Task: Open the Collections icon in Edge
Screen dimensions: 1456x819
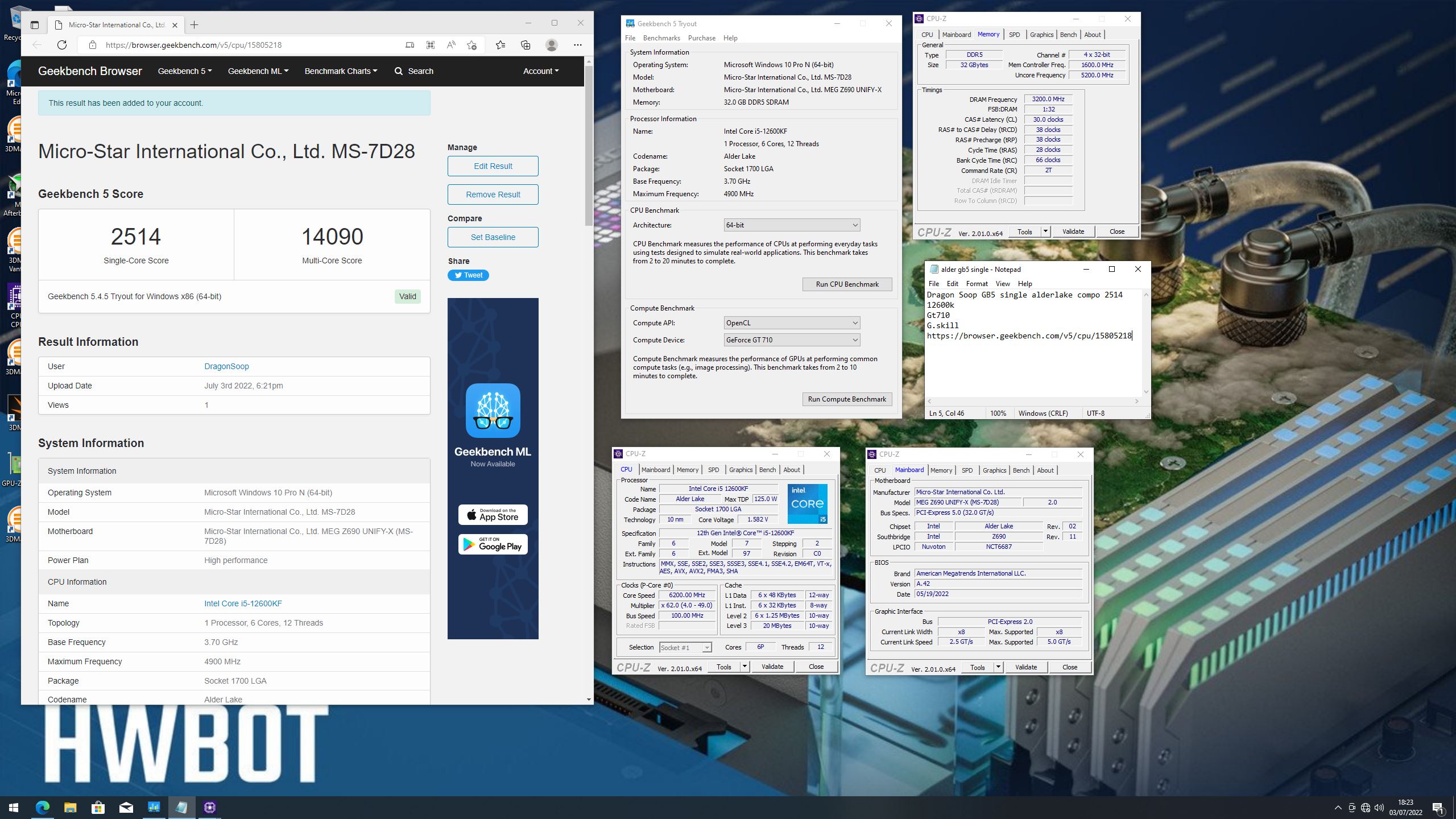Action: [526, 45]
